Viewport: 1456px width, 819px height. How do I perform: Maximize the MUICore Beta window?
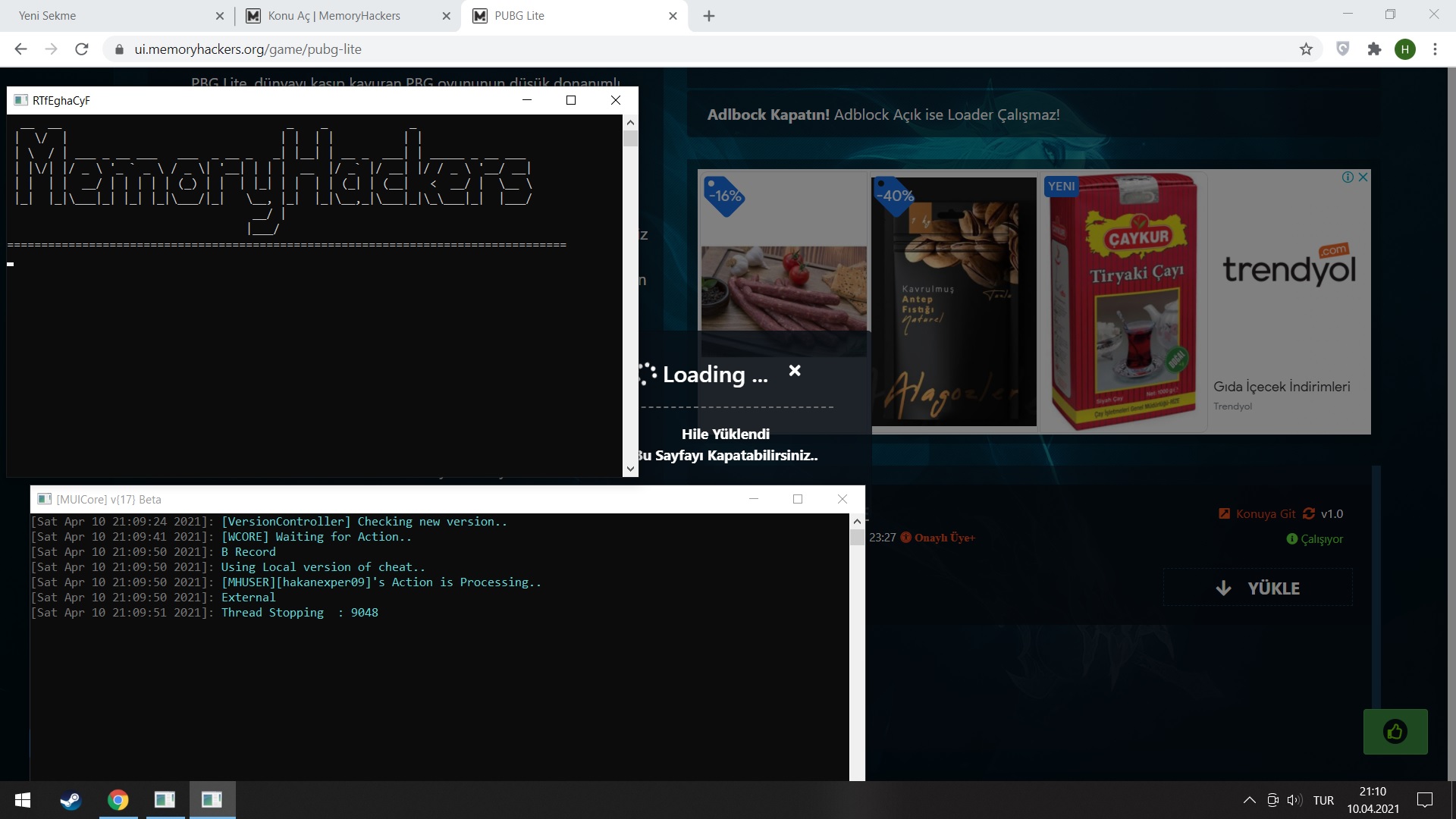pos(798,499)
